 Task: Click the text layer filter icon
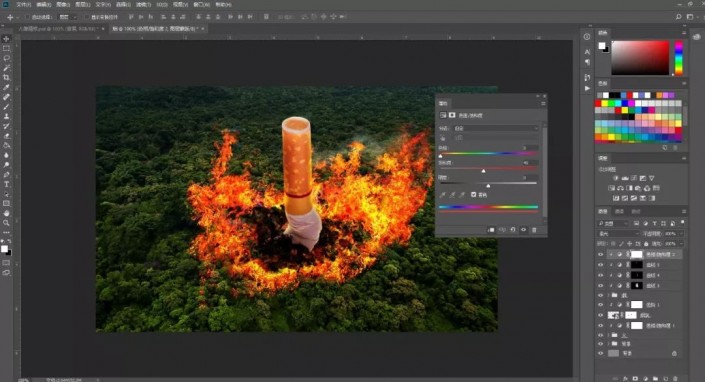click(x=654, y=223)
